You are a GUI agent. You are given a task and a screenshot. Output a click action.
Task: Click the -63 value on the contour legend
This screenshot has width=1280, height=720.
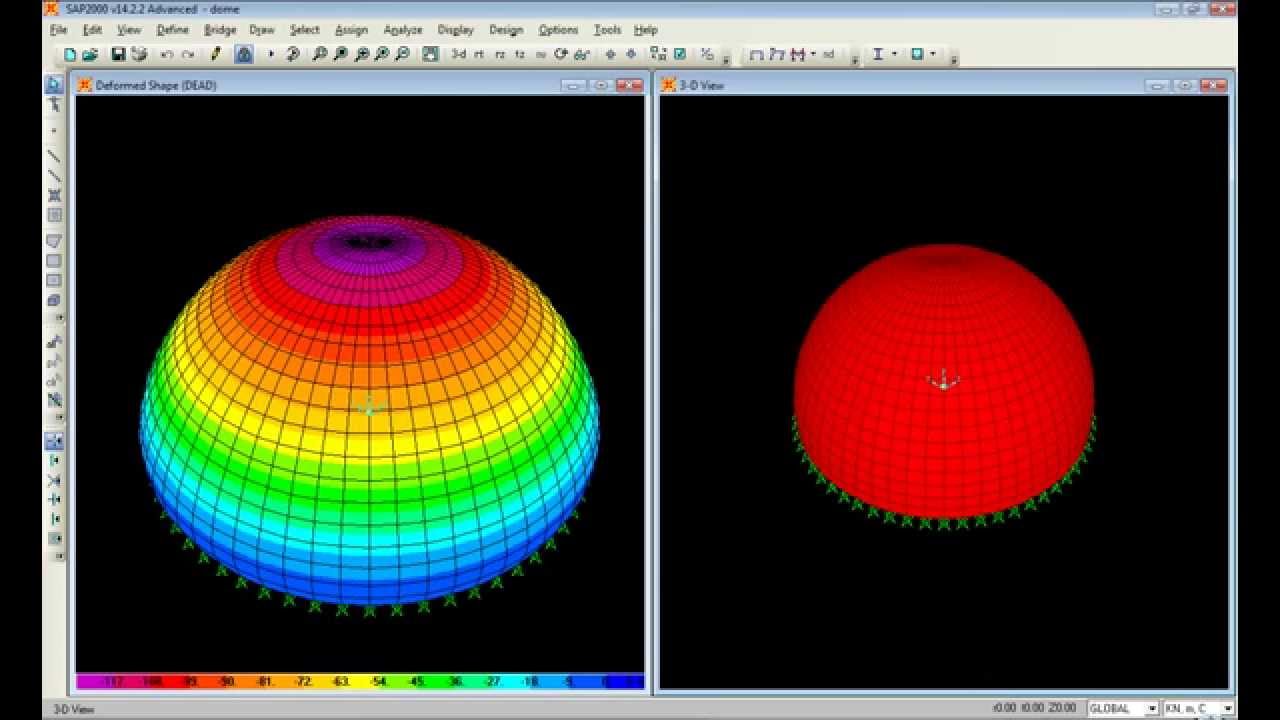[x=341, y=682]
